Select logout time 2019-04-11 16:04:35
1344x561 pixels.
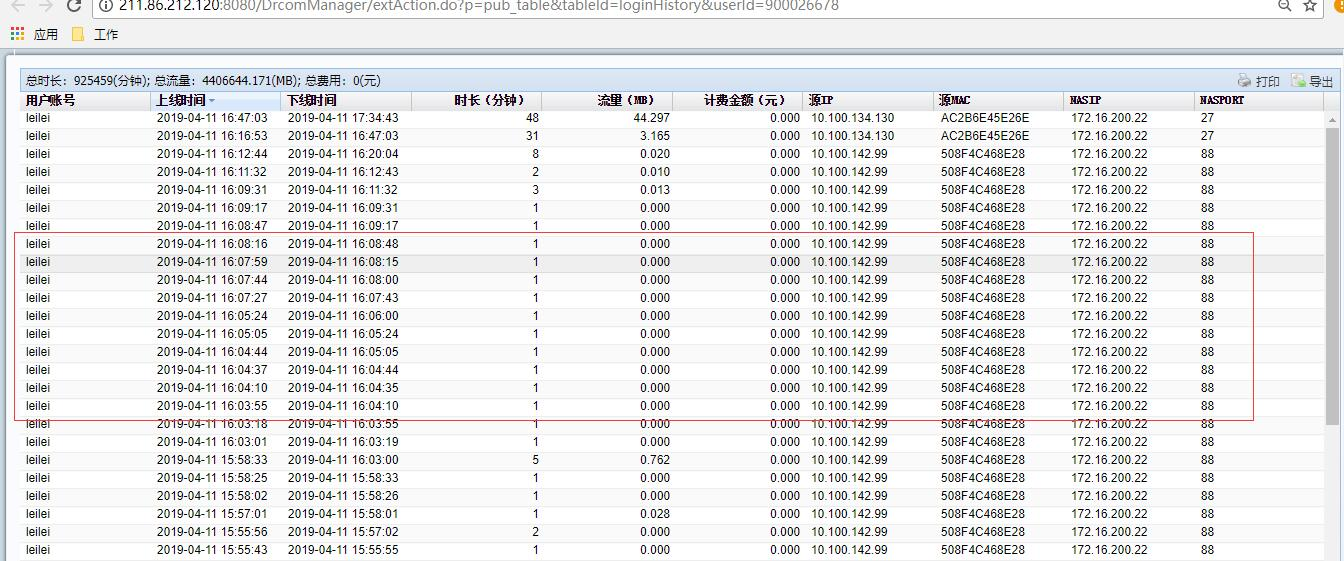click(x=343, y=388)
